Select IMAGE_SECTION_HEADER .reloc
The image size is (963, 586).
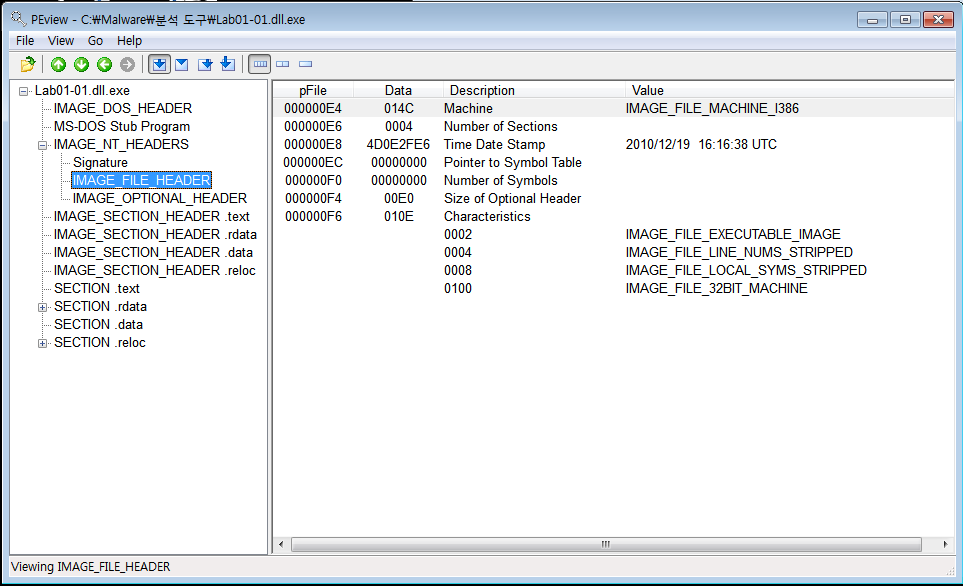click(x=154, y=270)
